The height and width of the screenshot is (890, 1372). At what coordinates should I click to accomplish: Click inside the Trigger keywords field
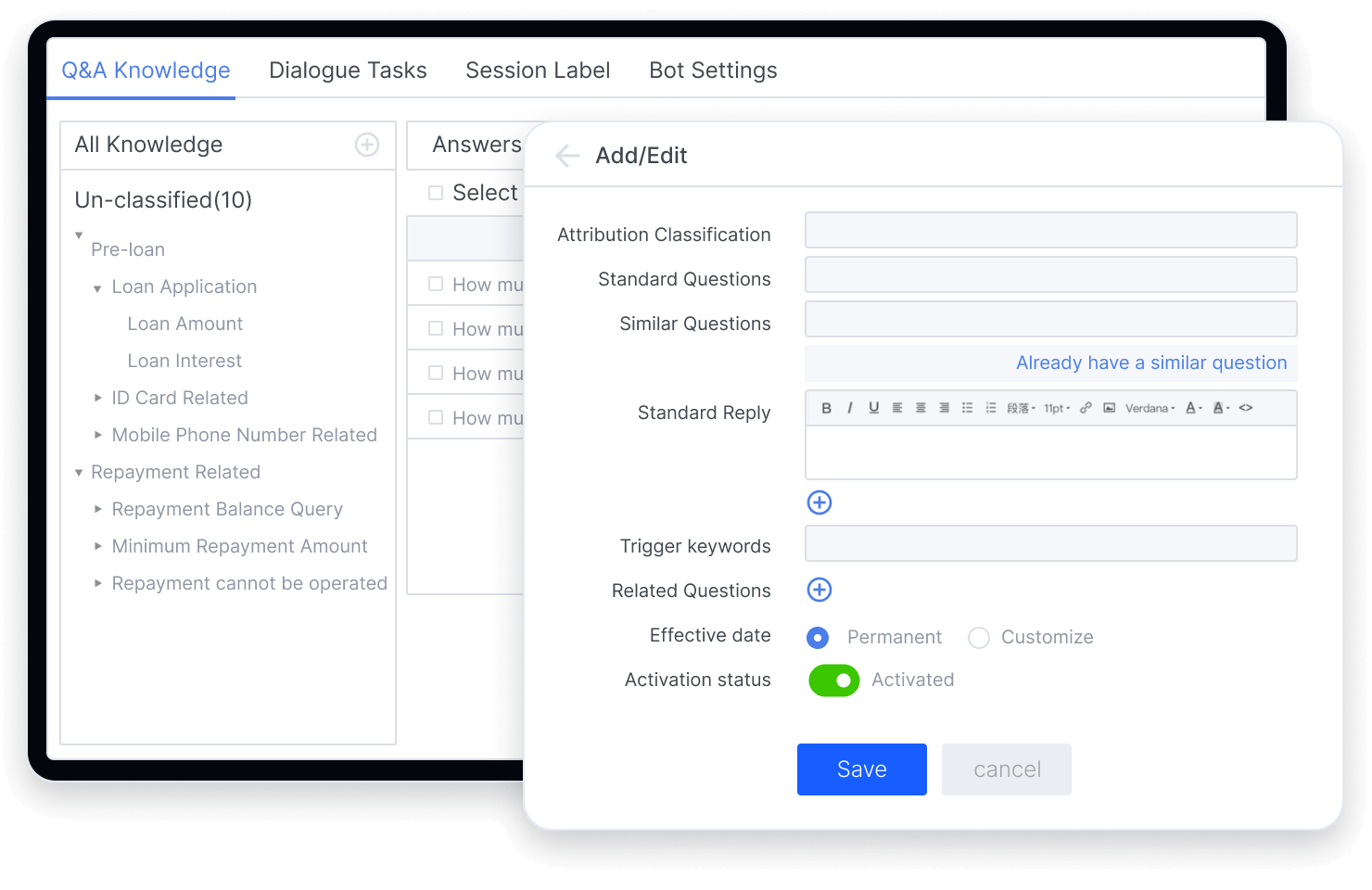click(x=1050, y=543)
